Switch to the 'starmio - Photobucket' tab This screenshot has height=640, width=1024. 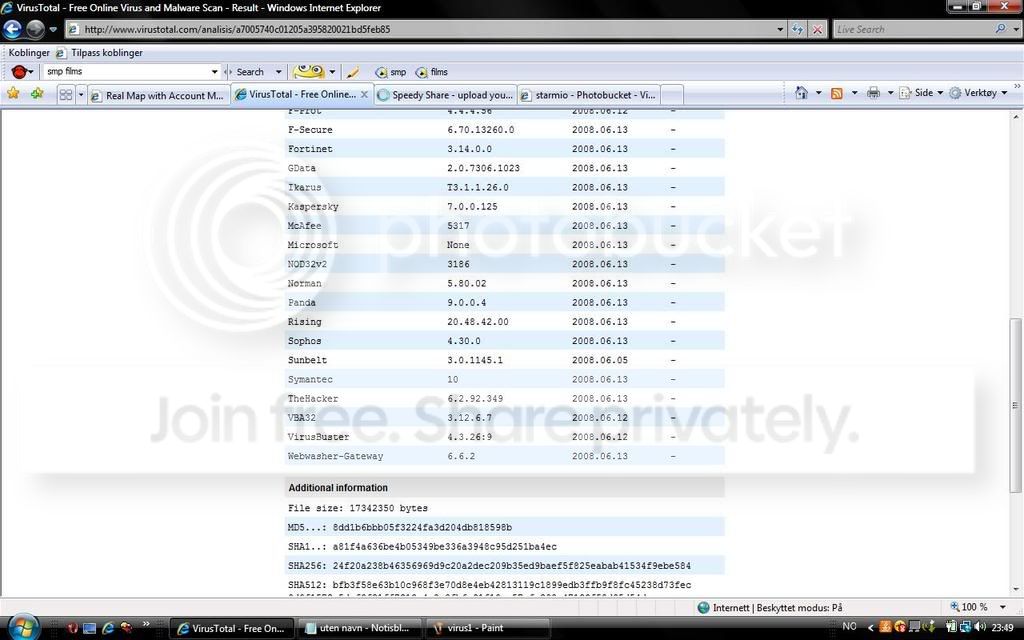click(x=589, y=95)
